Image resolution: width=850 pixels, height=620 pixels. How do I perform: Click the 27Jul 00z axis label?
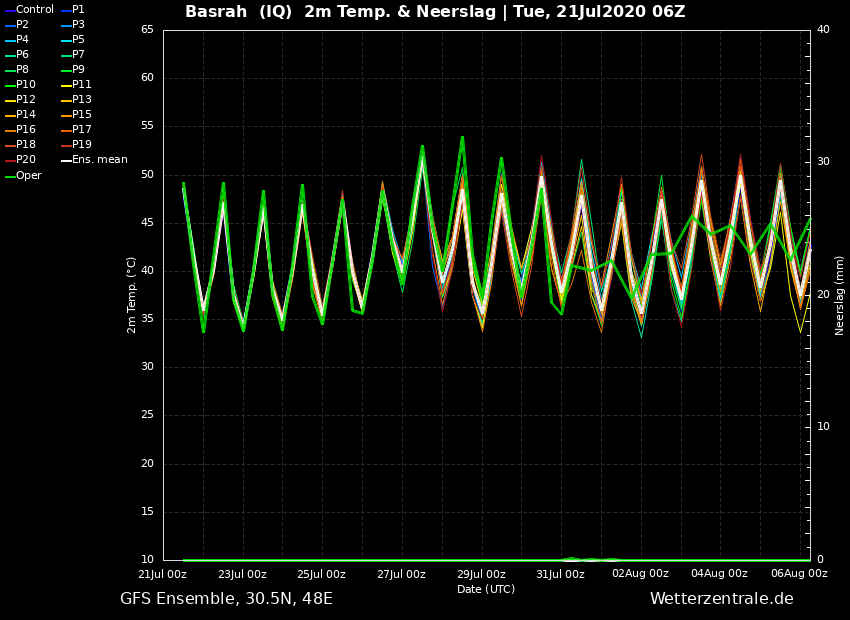pyautogui.click(x=401, y=574)
